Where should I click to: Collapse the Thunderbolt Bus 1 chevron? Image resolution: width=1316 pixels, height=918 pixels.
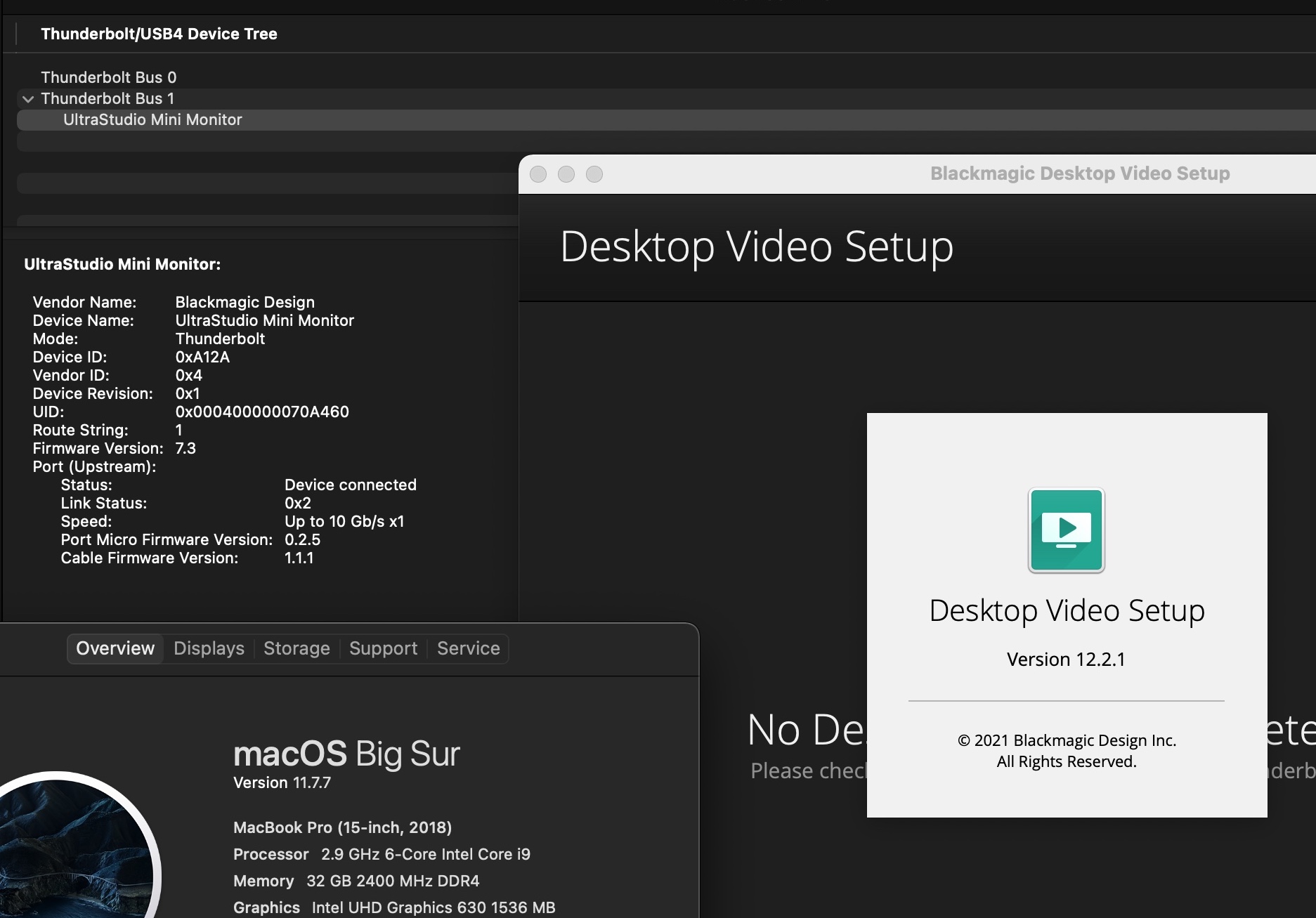(x=28, y=99)
